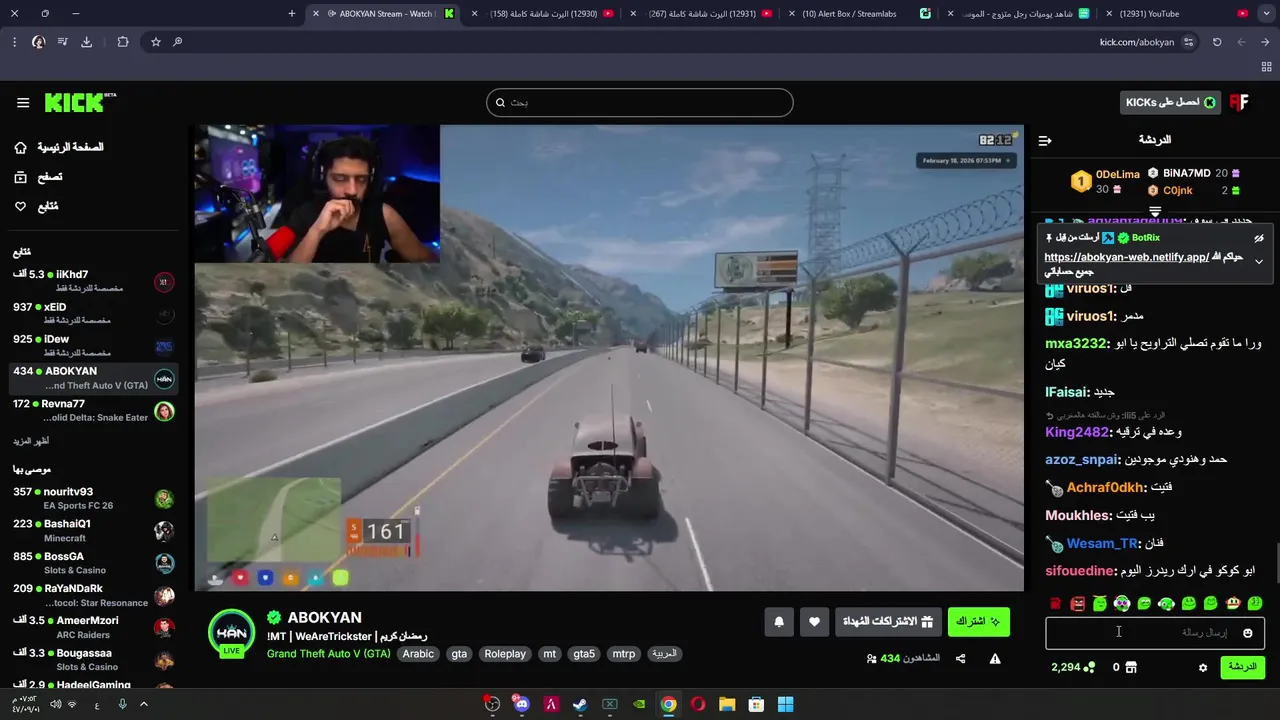The height and width of the screenshot is (720, 1280).
Task: Click the Subscribe green button
Action: coord(979,622)
